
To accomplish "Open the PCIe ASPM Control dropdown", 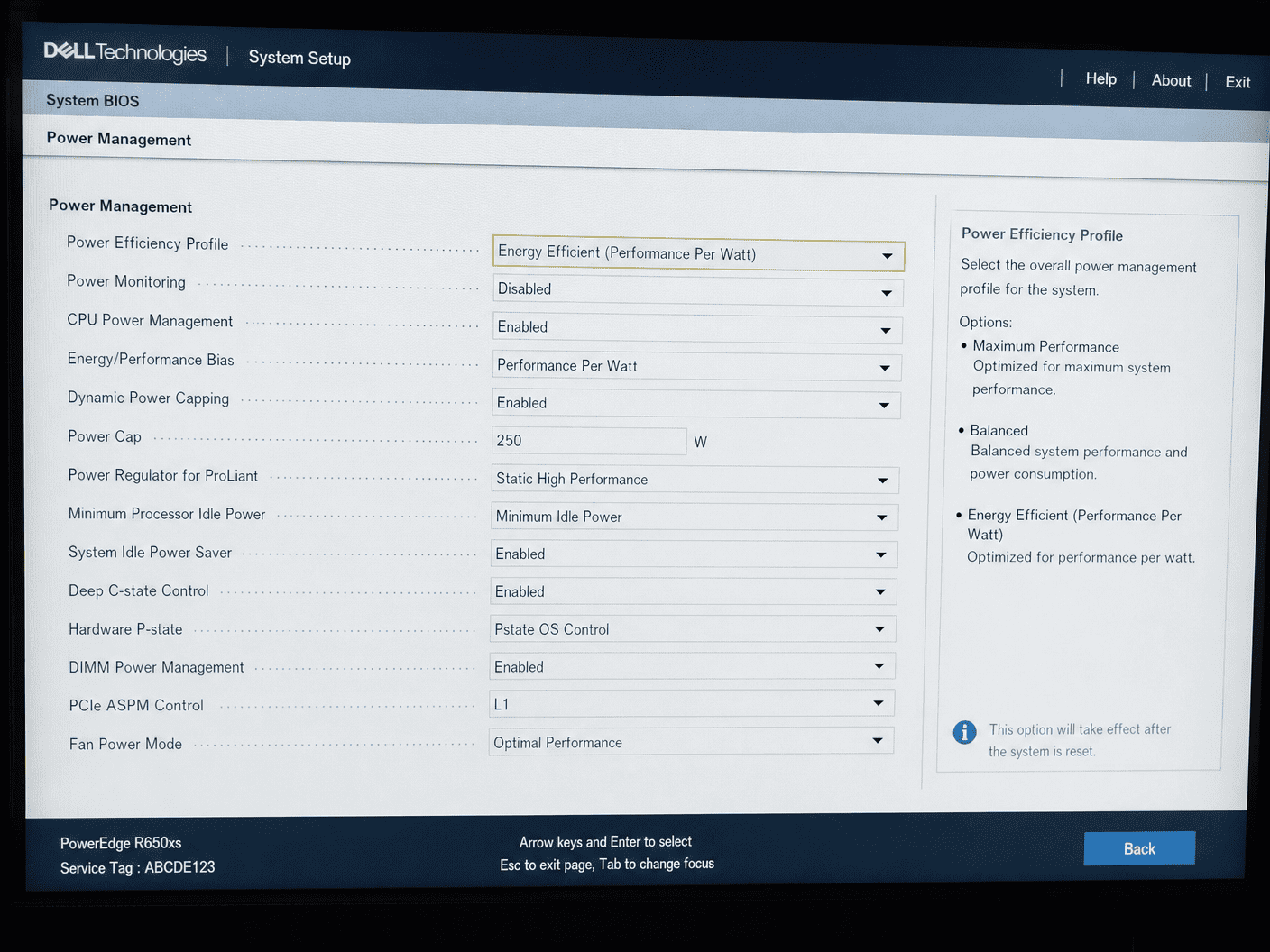I will point(692,704).
